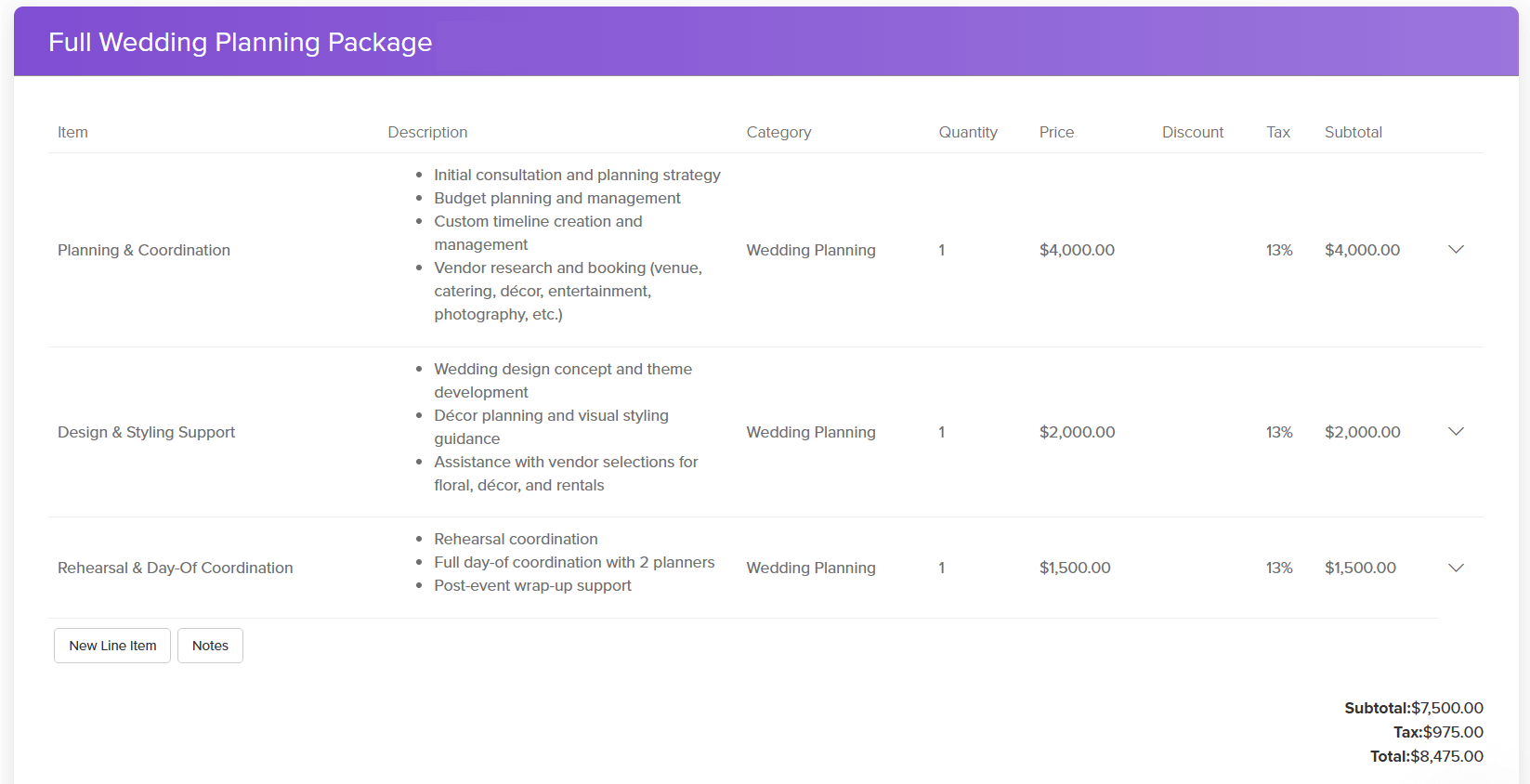The height and width of the screenshot is (784, 1530).
Task: Click the Quantity column header
Action: [x=967, y=132]
